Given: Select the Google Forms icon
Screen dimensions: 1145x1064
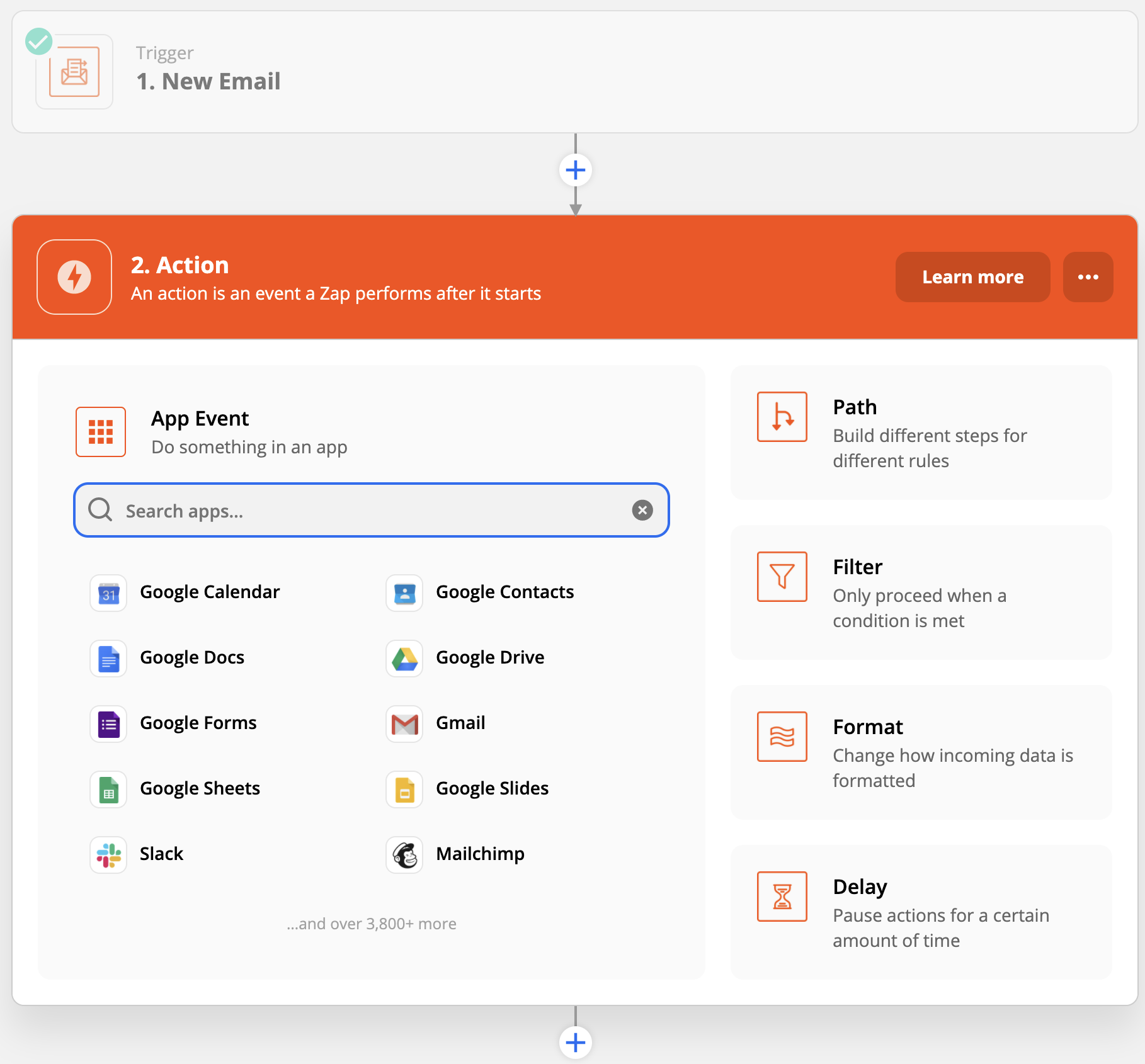Looking at the screenshot, I should coord(108,724).
